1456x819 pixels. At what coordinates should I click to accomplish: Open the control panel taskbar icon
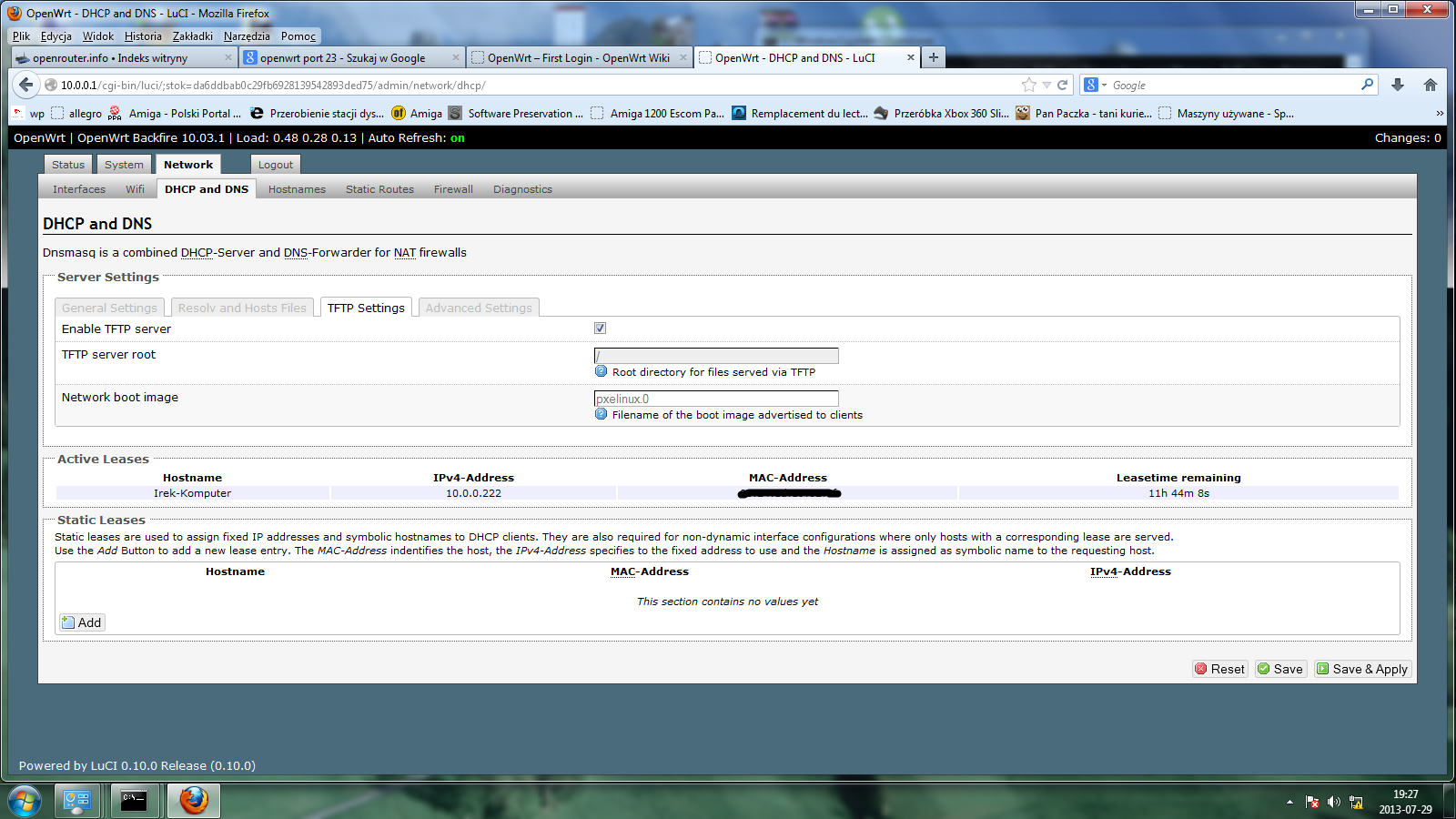pos(77,801)
